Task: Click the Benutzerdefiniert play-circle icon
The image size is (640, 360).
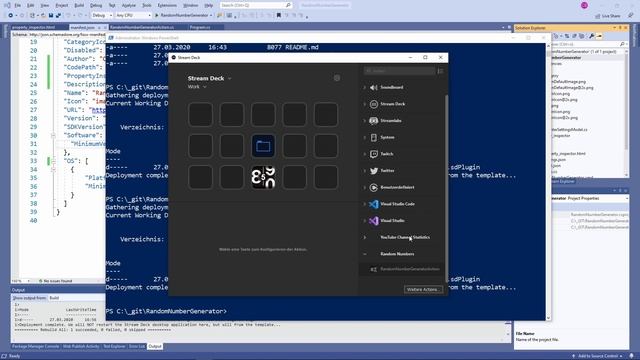Action: coord(373,187)
